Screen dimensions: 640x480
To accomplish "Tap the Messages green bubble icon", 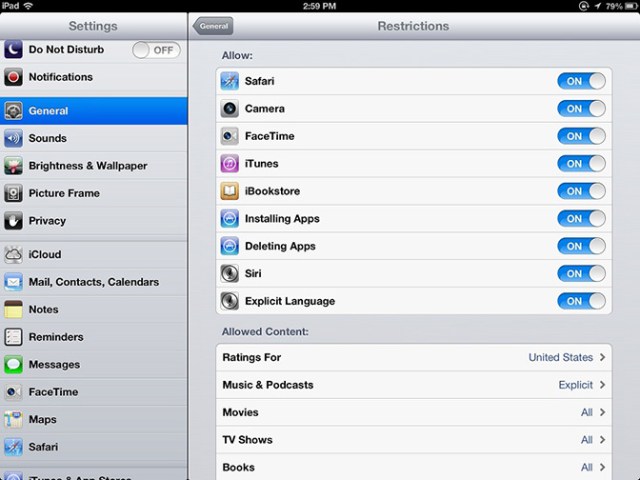I will (13, 364).
